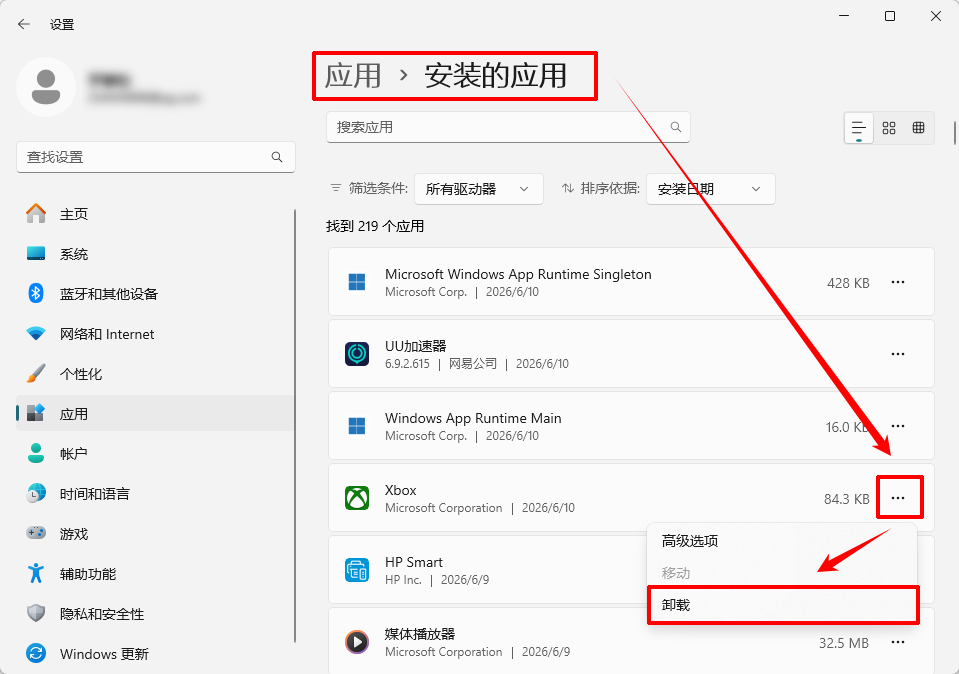Click the user profile avatar
Image resolution: width=959 pixels, height=674 pixels.
(46, 87)
